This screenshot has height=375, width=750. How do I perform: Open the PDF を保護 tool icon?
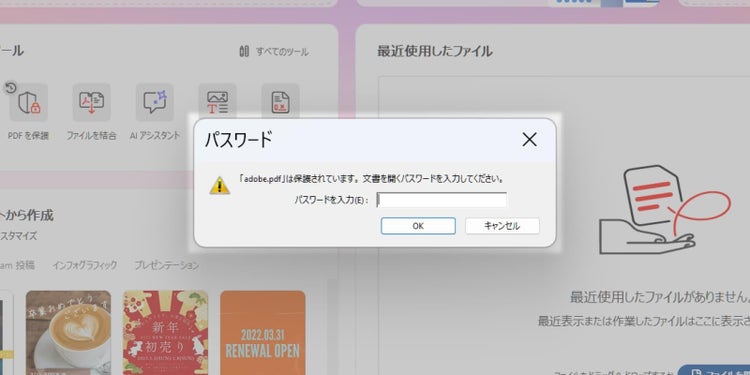click(29, 102)
